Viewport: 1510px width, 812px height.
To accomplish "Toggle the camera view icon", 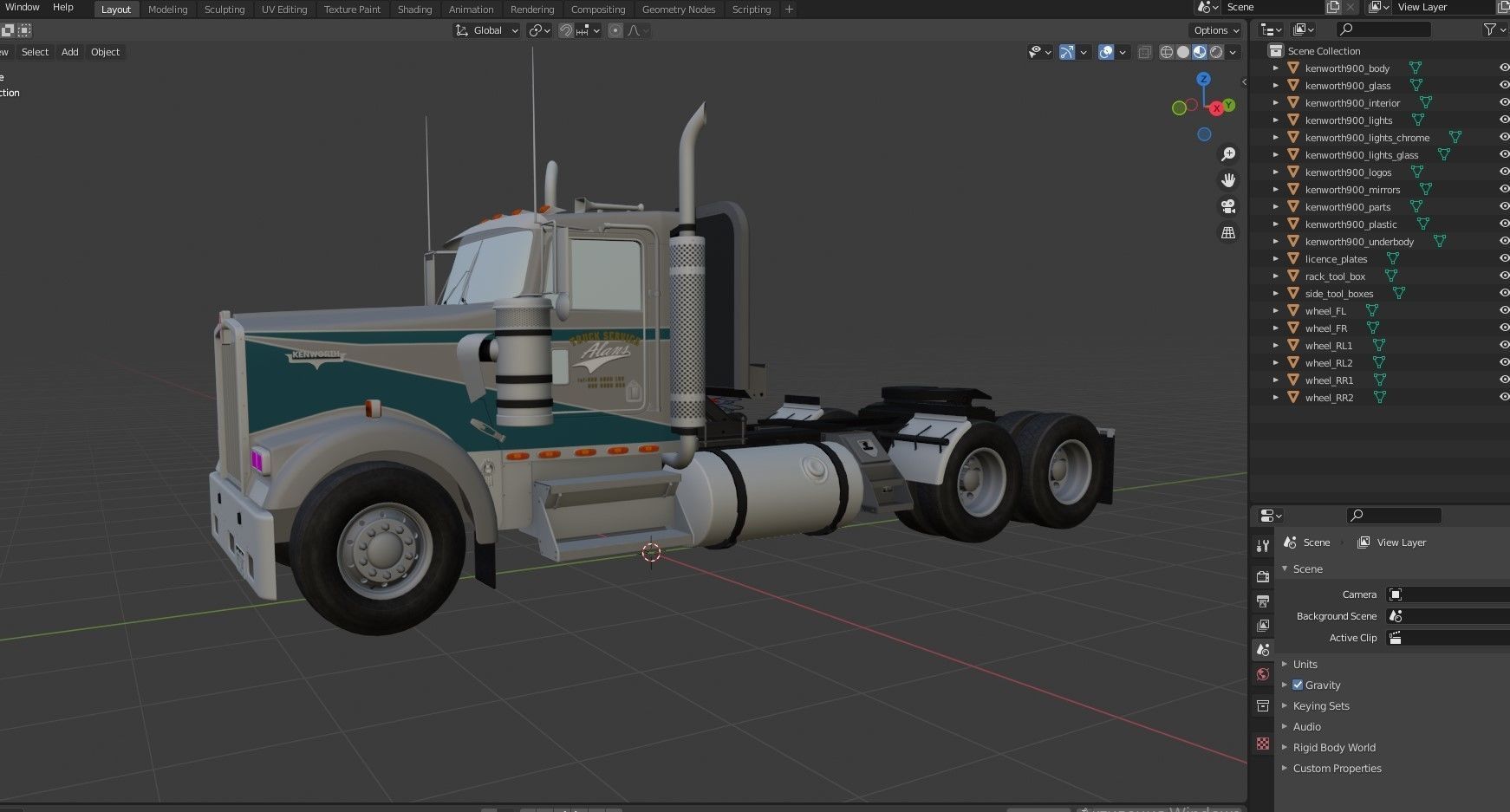I will coord(1228,206).
